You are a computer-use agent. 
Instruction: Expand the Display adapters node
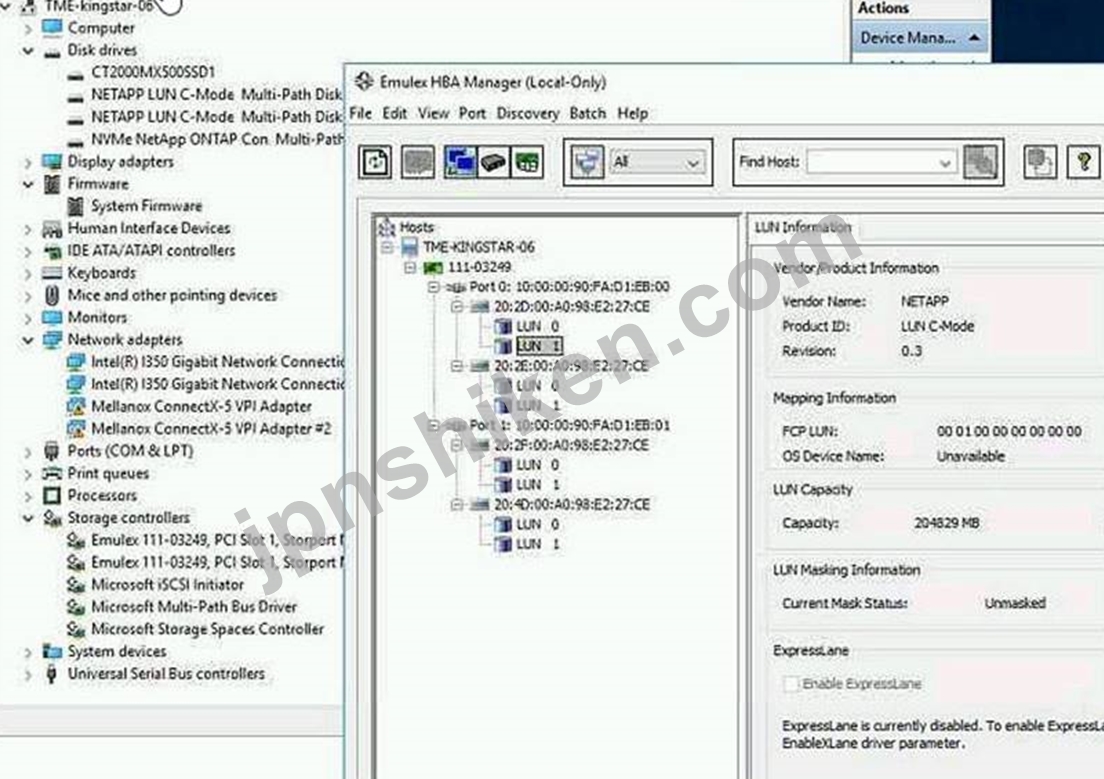click(x=28, y=162)
